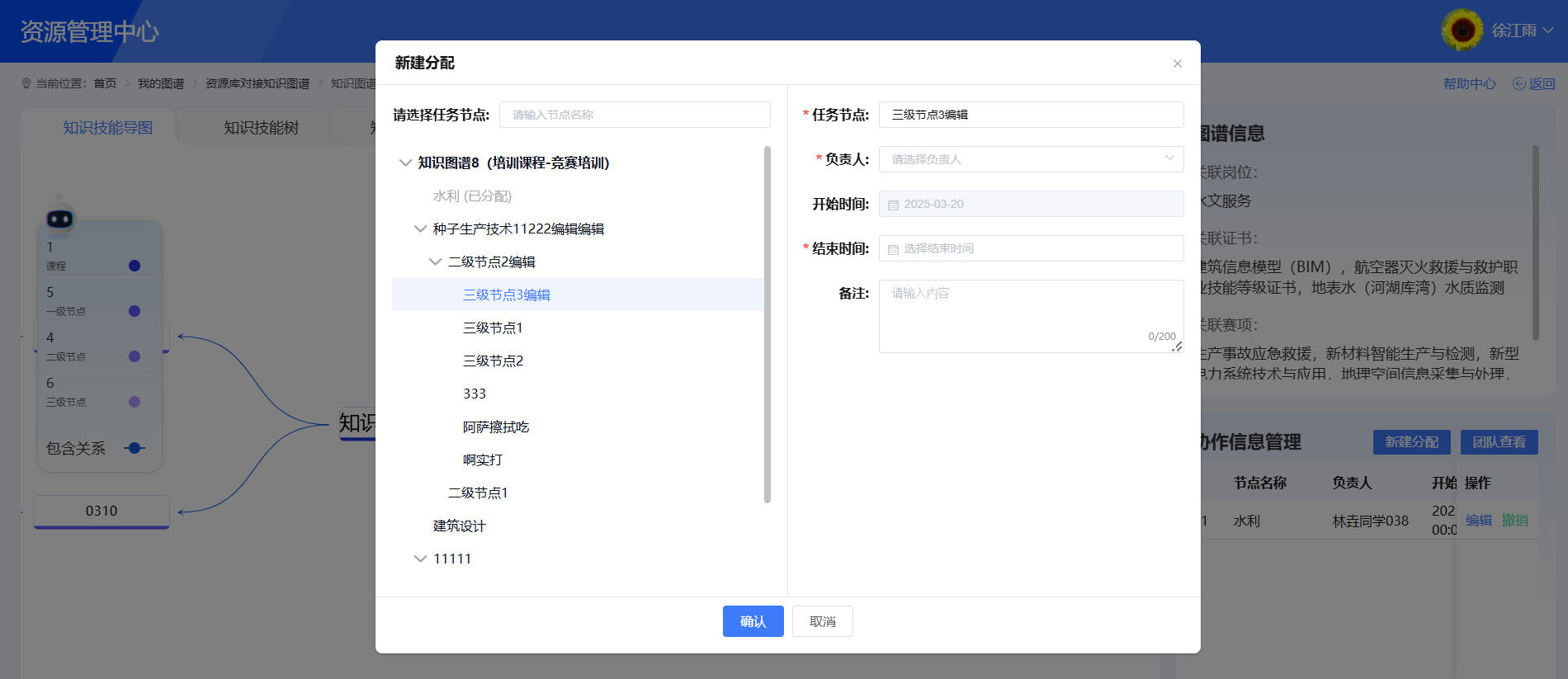Screen dimensions: 1568x679
Task: Click the calendar icon in 结束时间 field
Action: coord(893,249)
